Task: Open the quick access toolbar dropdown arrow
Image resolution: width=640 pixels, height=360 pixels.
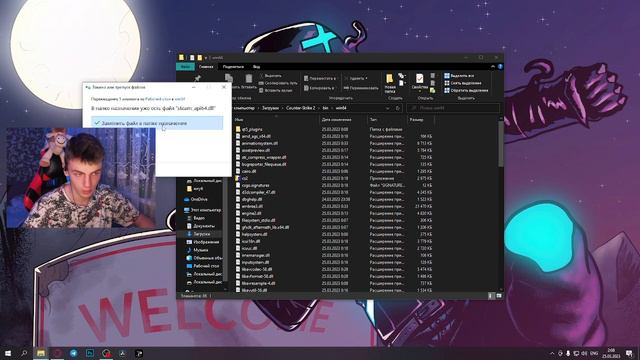Action: (206, 58)
